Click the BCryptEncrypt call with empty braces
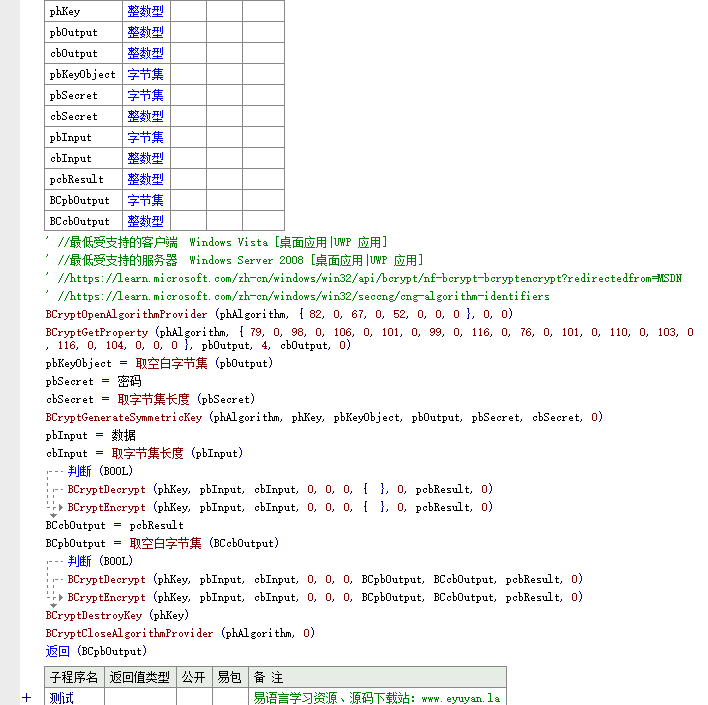Screen dimensions: 708x705 pos(280,507)
